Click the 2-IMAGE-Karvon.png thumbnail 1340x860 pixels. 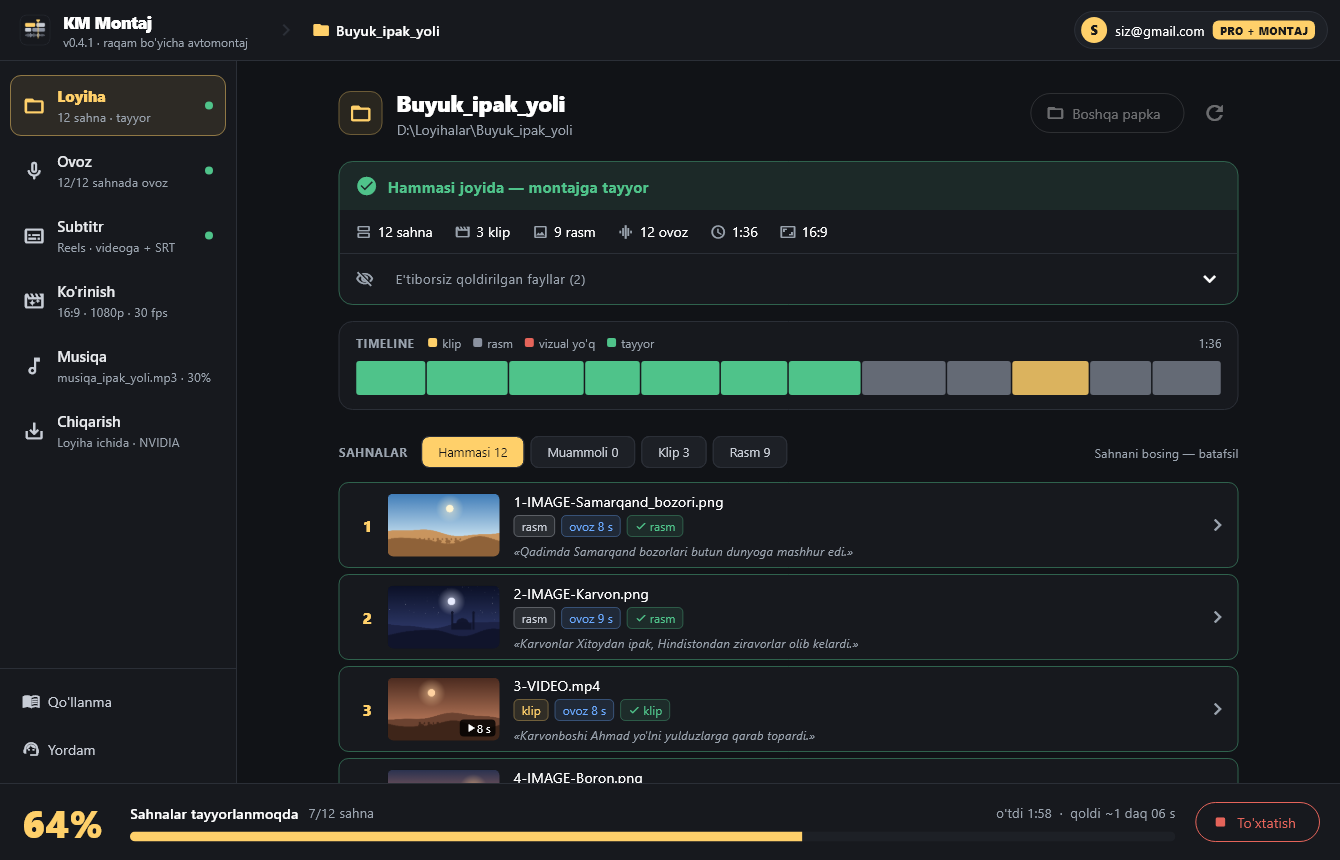click(443, 617)
